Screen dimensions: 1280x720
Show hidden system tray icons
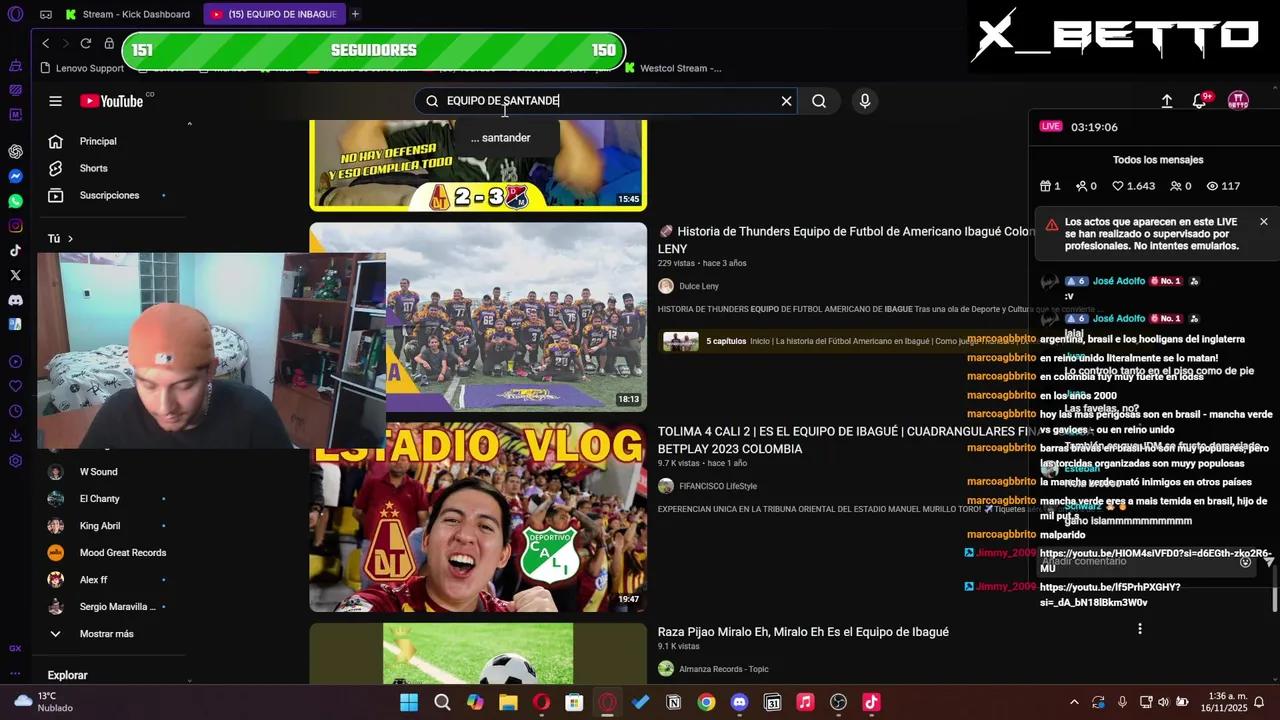[x=1074, y=702]
